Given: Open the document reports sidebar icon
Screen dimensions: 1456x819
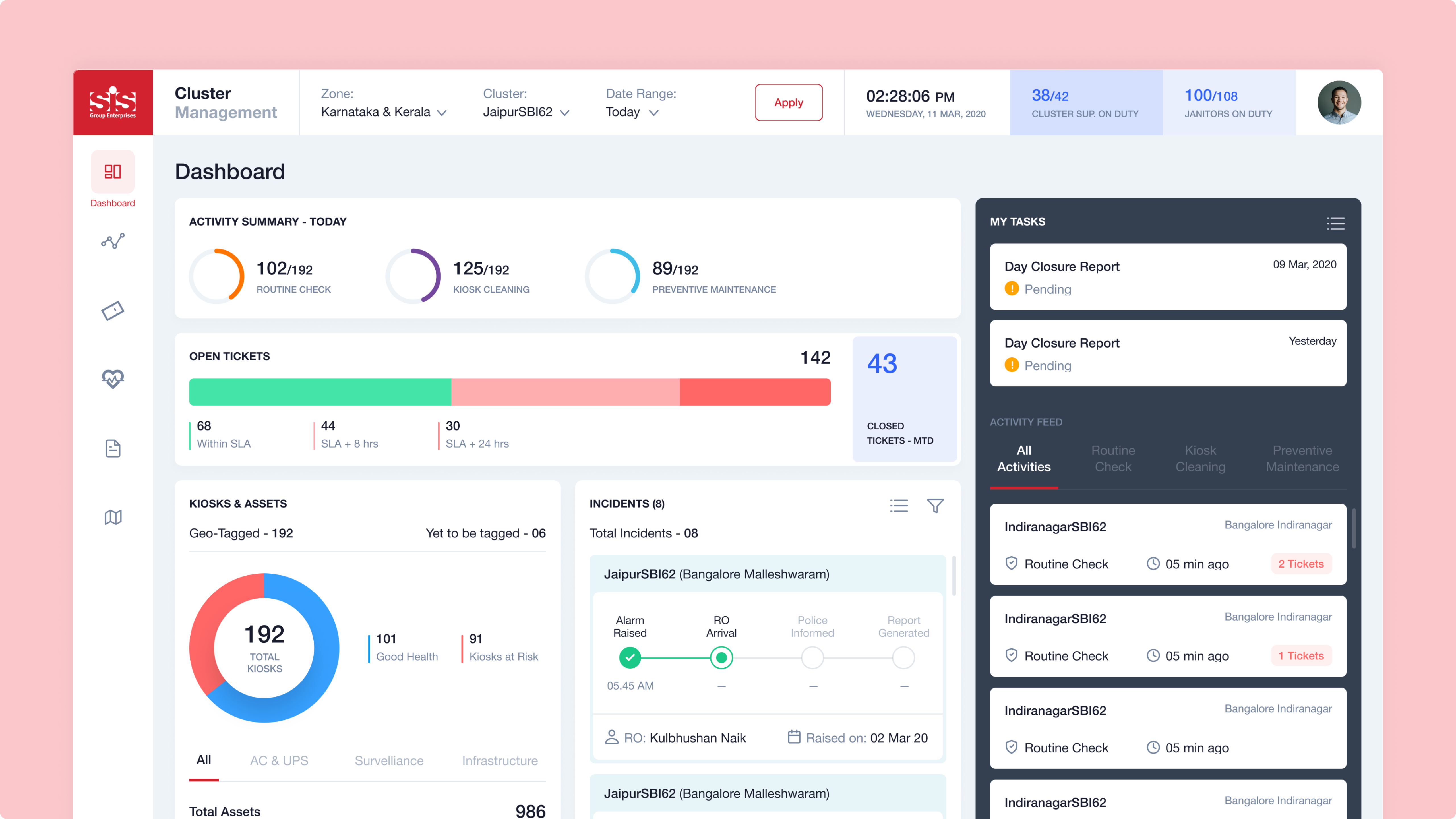Looking at the screenshot, I should 113,448.
